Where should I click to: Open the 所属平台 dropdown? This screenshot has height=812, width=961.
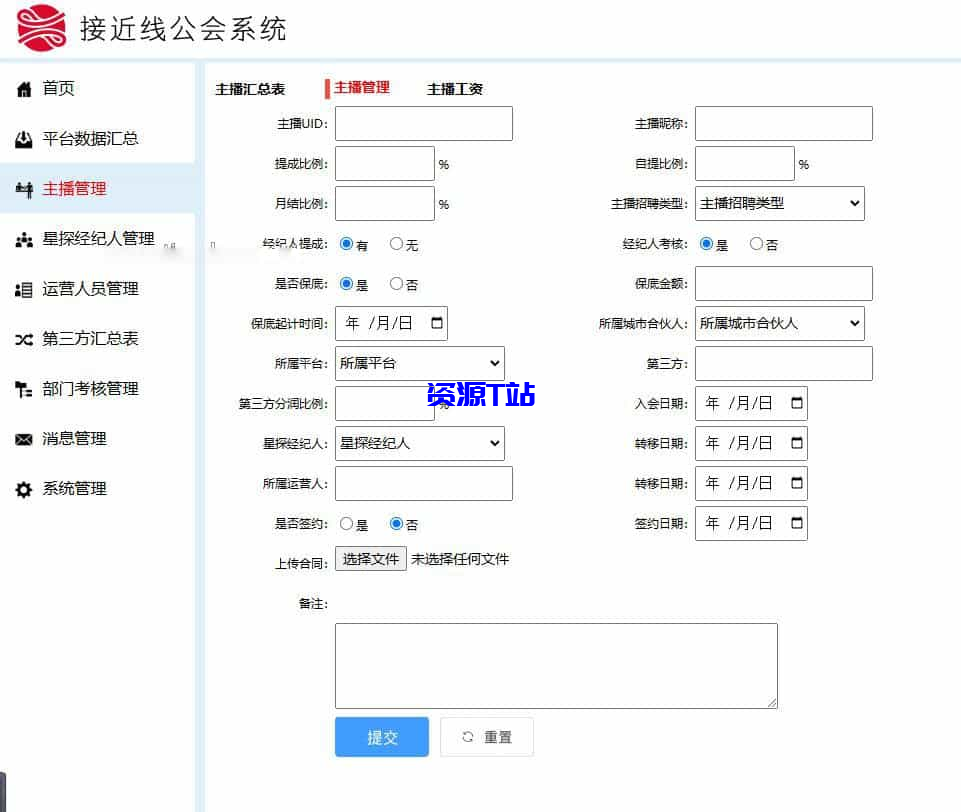419,363
